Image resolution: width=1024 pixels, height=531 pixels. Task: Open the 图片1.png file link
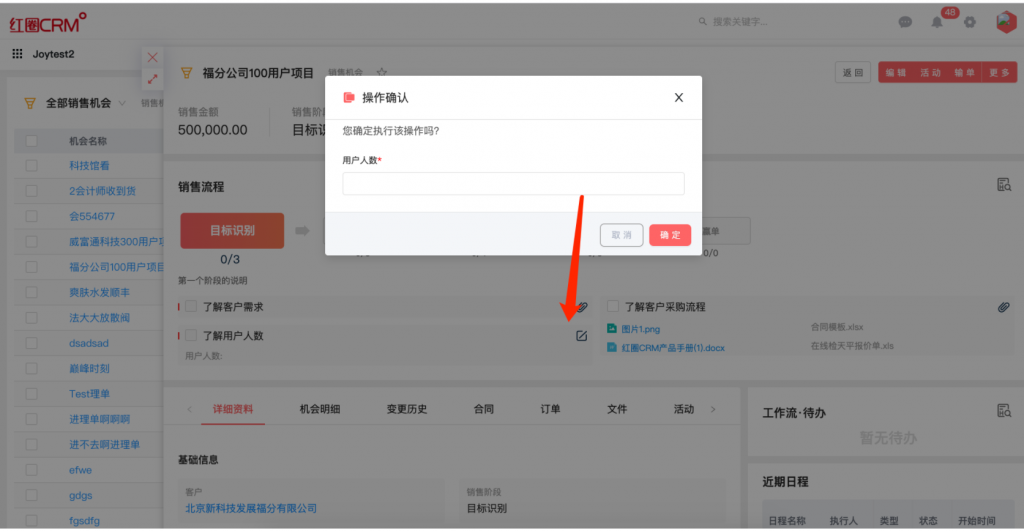(x=640, y=328)
